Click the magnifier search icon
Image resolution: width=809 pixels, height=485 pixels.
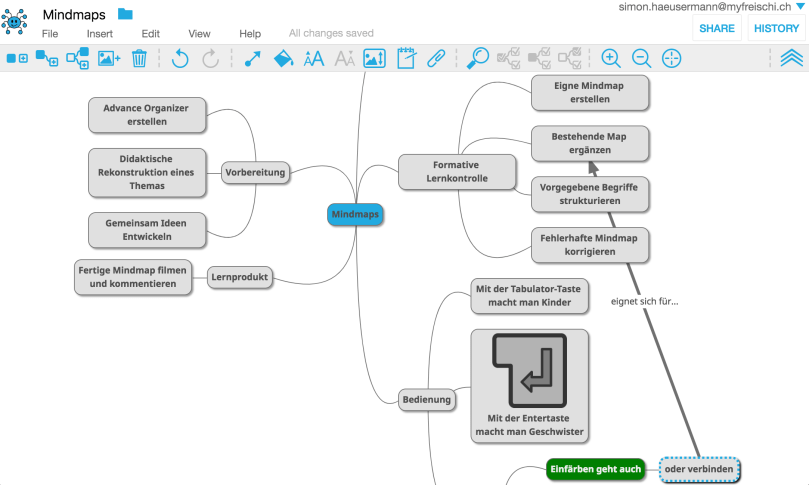(479, 58)
